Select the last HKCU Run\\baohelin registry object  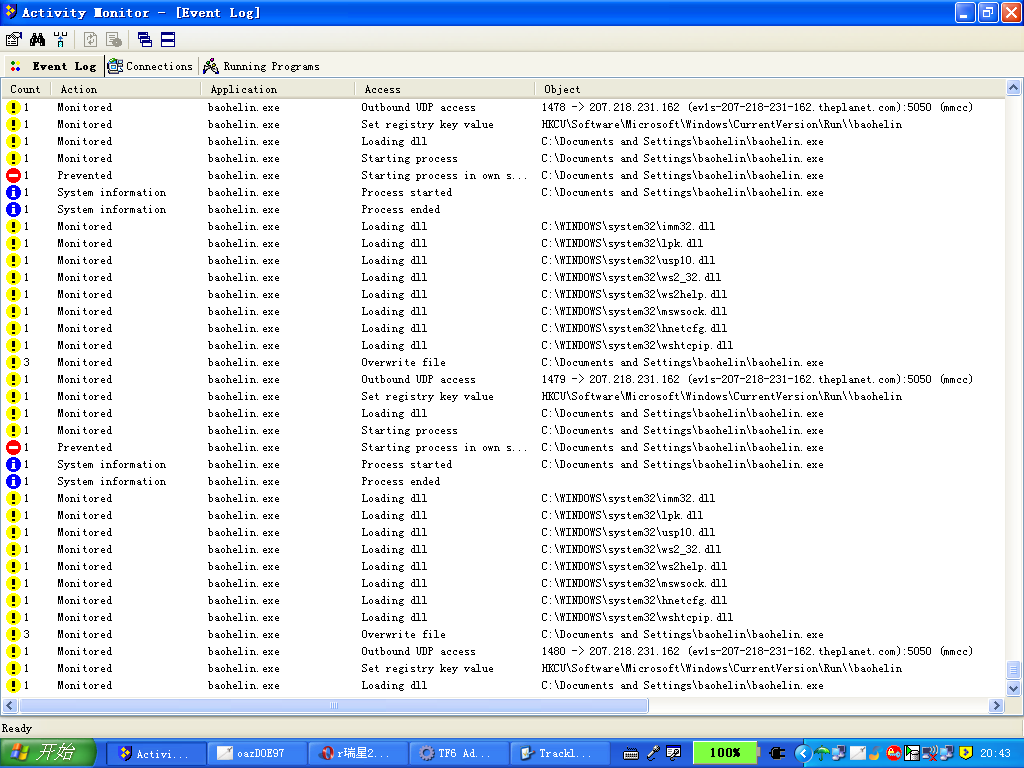point(722,668)
